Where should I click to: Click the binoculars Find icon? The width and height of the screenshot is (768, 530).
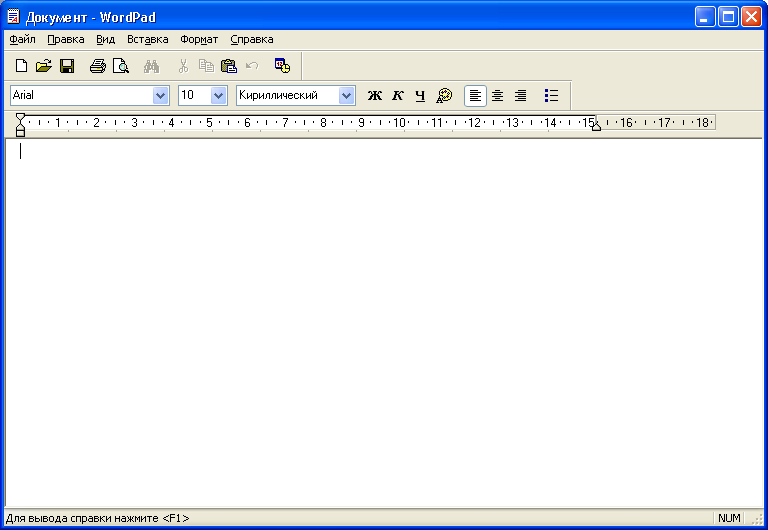(x=151, y=66)
